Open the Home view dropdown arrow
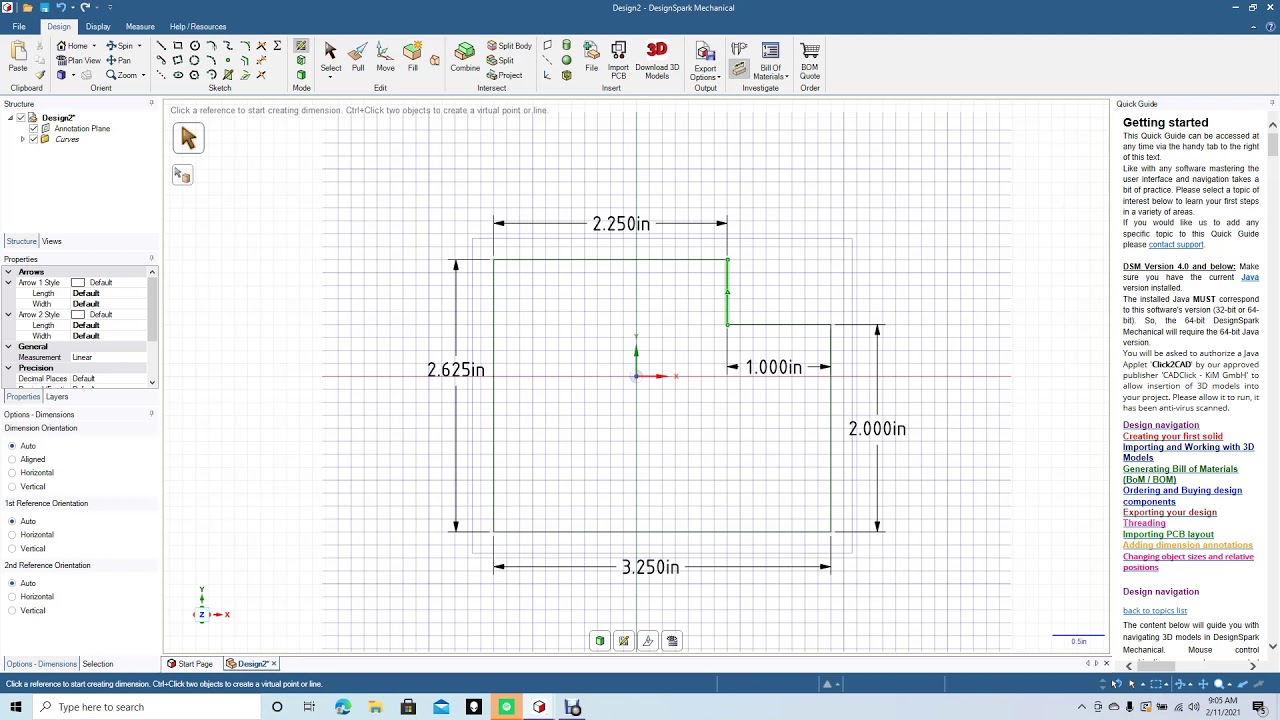1280x720 pixels. (94, 46)
